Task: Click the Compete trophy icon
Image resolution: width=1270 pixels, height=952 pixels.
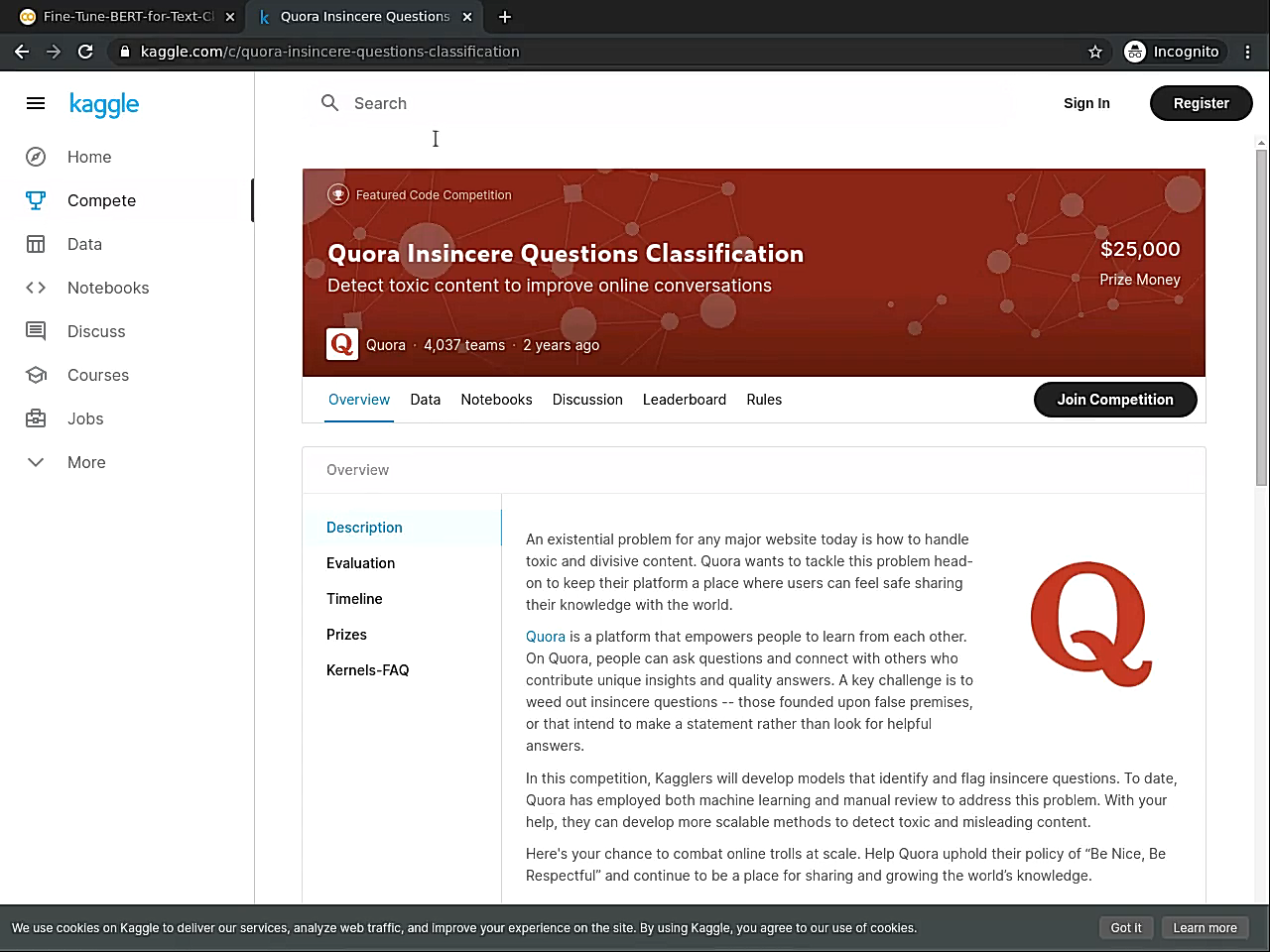Action: (36, 200)
